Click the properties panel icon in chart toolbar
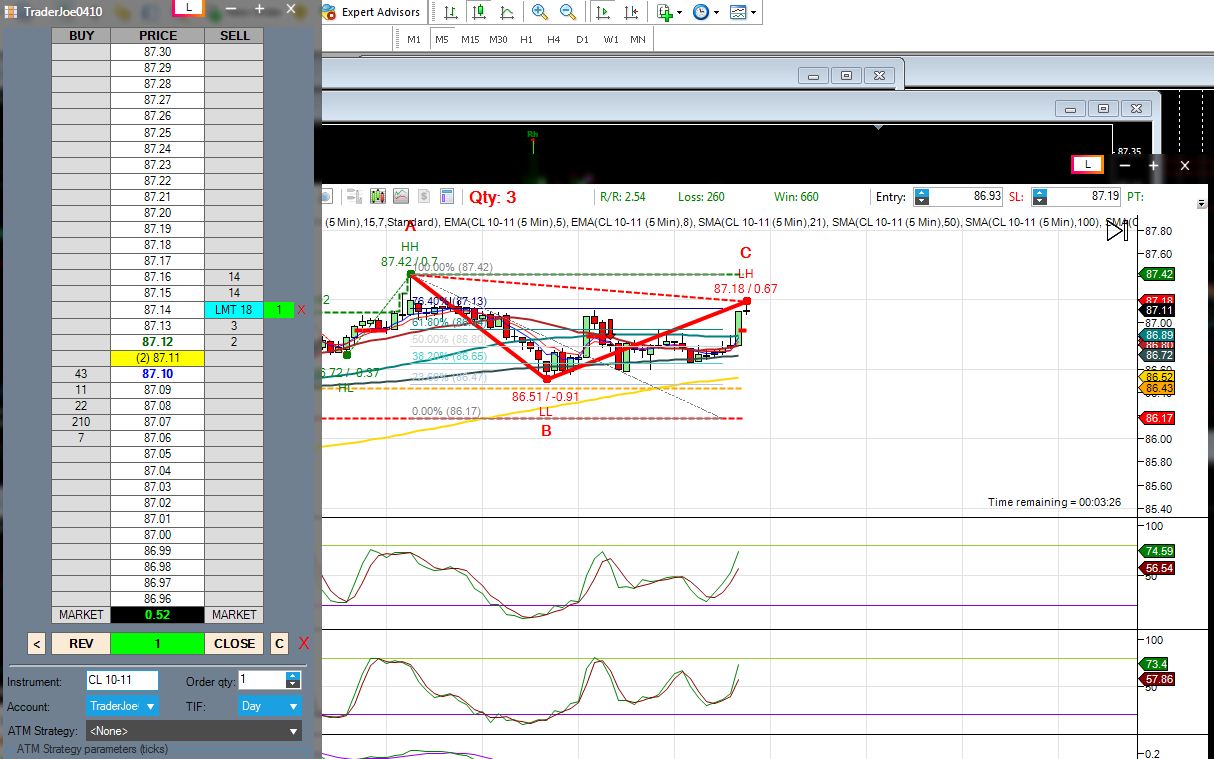This screenshot has height=759, width=1214. point(447,196)
